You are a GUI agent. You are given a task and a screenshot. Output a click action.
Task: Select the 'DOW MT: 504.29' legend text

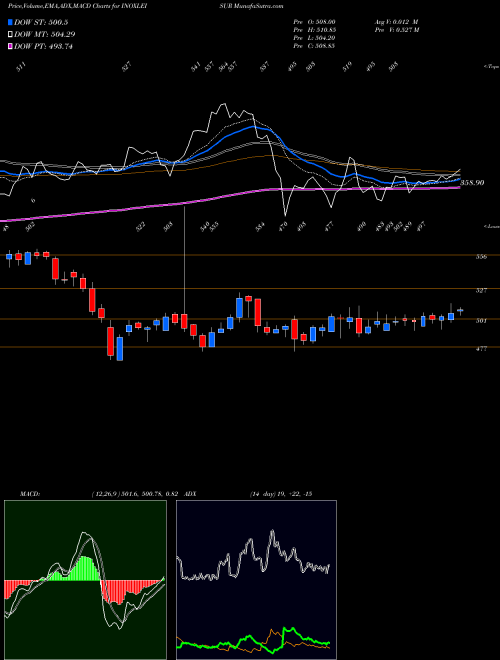click(x=45, y=34)
